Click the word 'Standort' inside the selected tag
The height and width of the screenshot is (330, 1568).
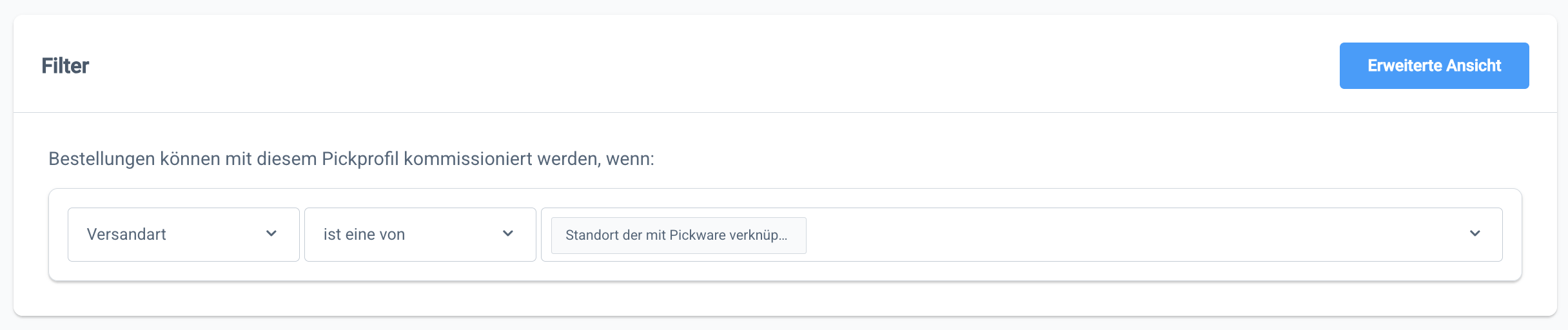[x=592, y=235]
